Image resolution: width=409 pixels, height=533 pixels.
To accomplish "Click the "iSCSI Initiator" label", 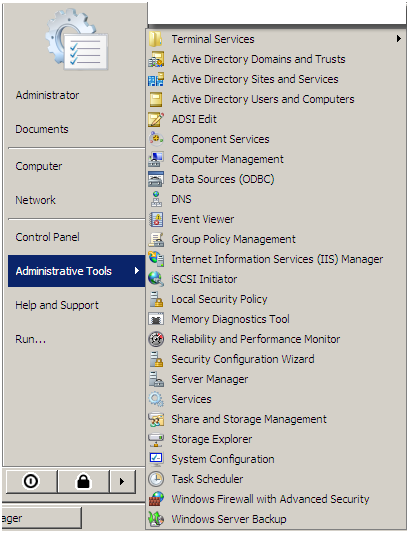I will coord(204,279).
